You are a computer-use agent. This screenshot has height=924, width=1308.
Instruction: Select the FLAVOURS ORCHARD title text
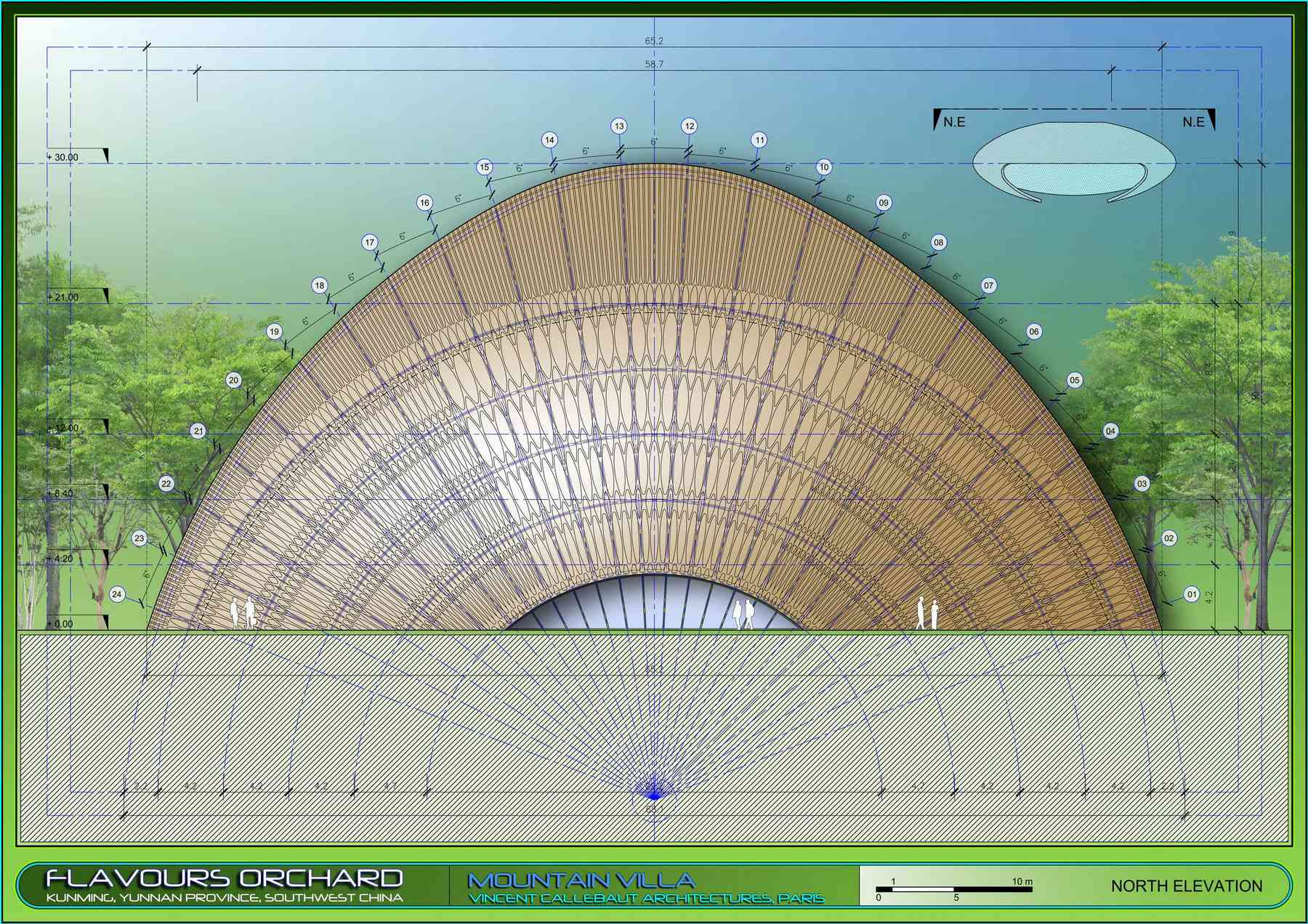[225, 878]
